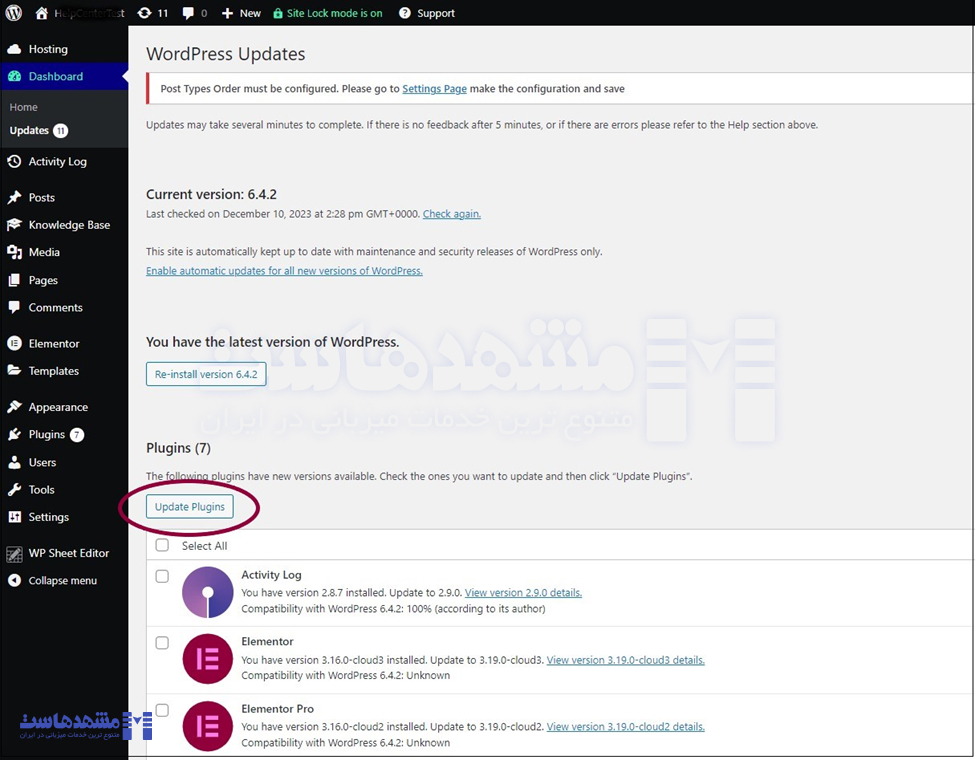Screen dimensions: 975x760
Task: Open WP Sheet Editor in sidebar
Action: pos(68,553)
